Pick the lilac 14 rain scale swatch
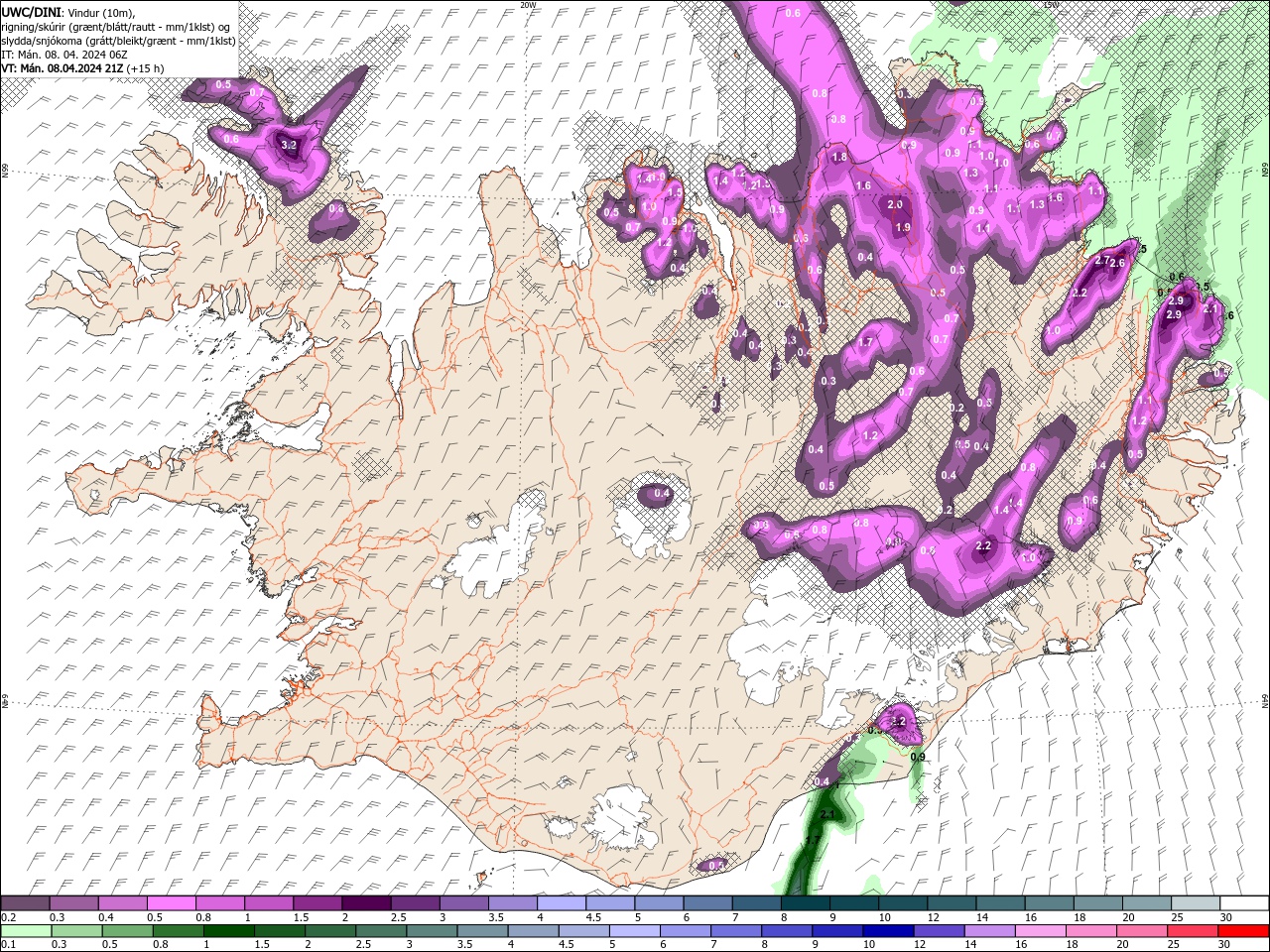1270x952 pixels. click(990, 931)
